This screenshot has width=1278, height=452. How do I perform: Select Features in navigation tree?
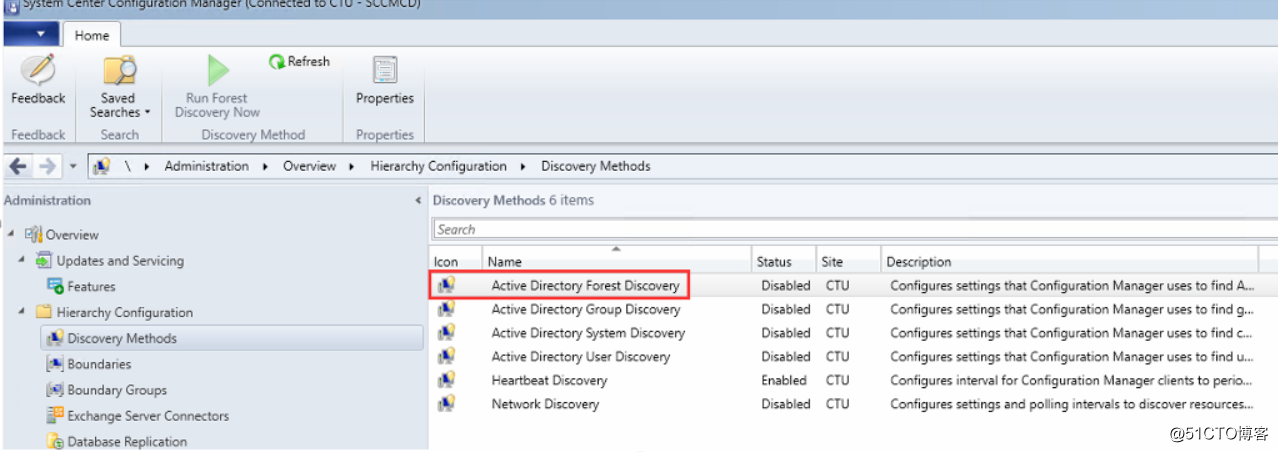point(91,286)
